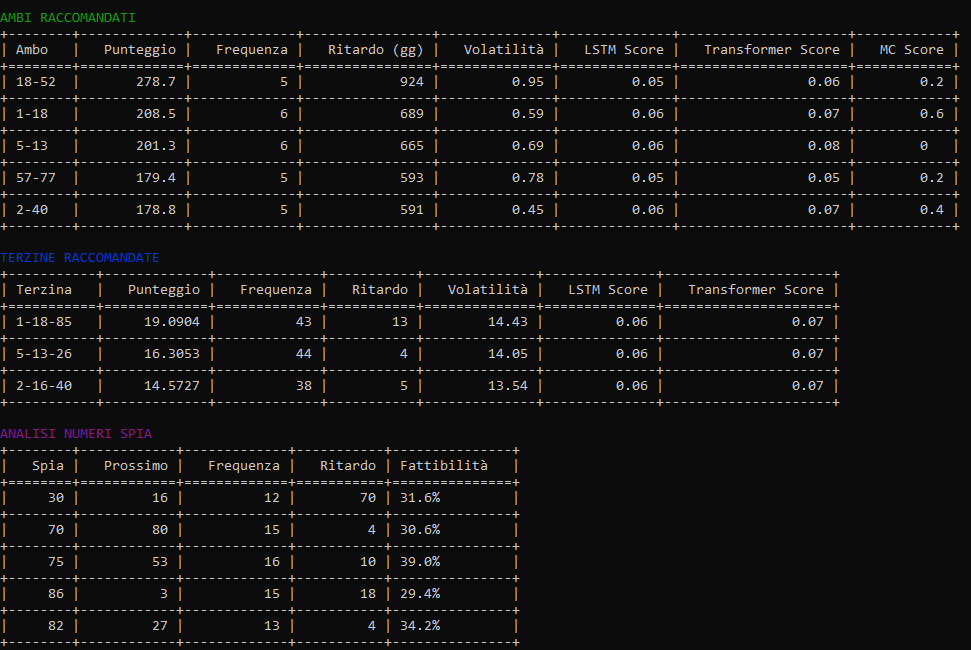The image size is (971, 650).
Task: Click terzina volatilità 14.43
Action: [x=508, y=322]
